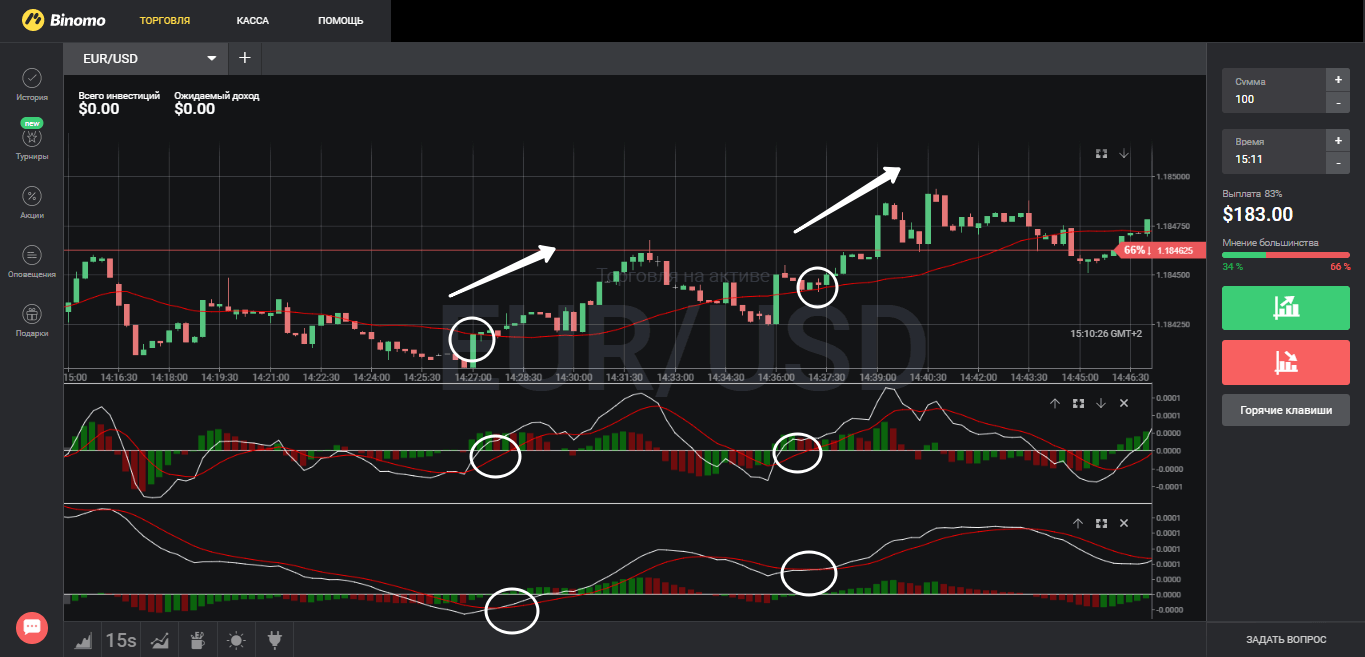This screenshot has width=1365, height=657.
Task: Open the indicators line-chart icon
Action: point(159,640)
